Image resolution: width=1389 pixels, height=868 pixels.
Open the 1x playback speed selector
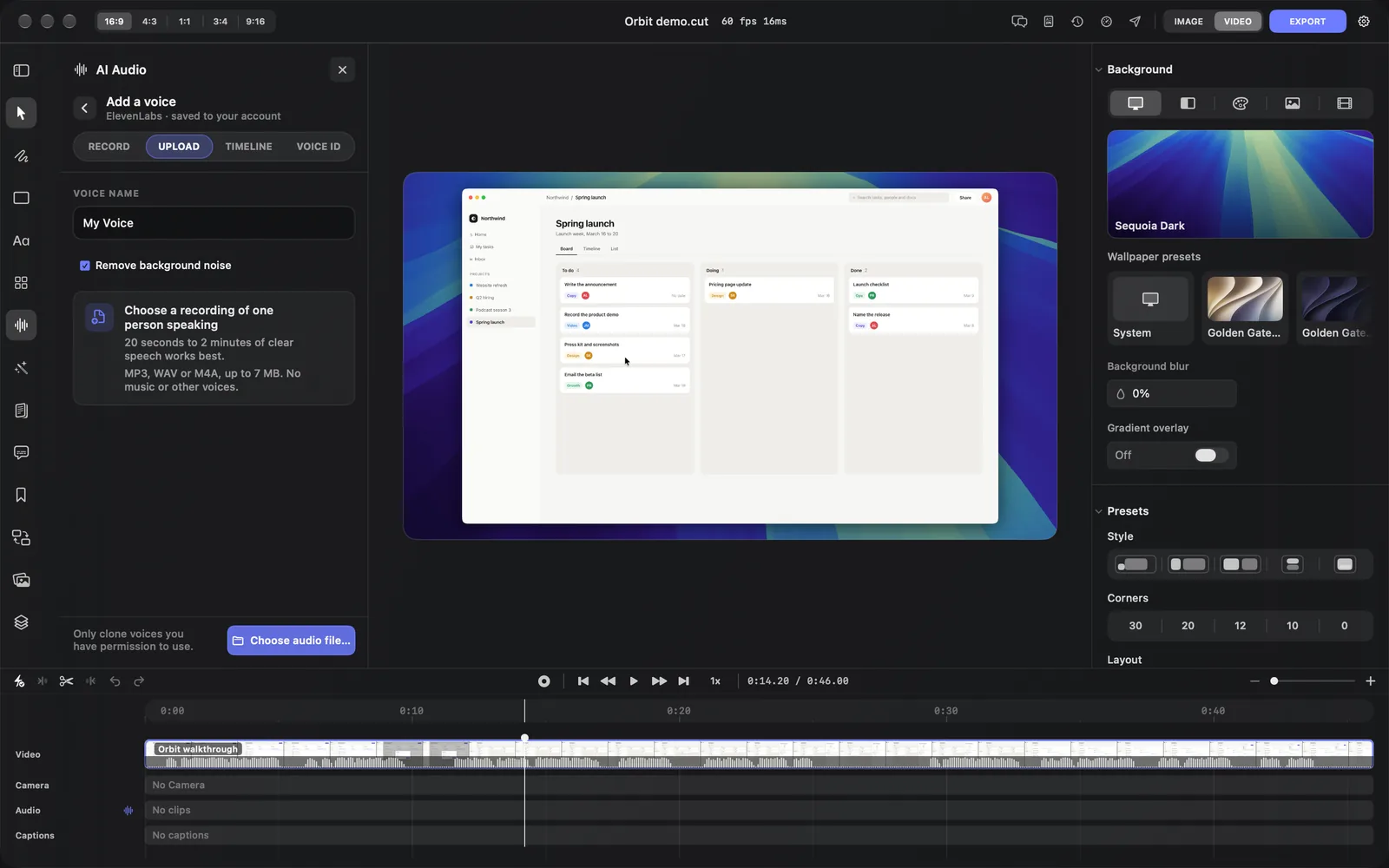pos(715,681)
